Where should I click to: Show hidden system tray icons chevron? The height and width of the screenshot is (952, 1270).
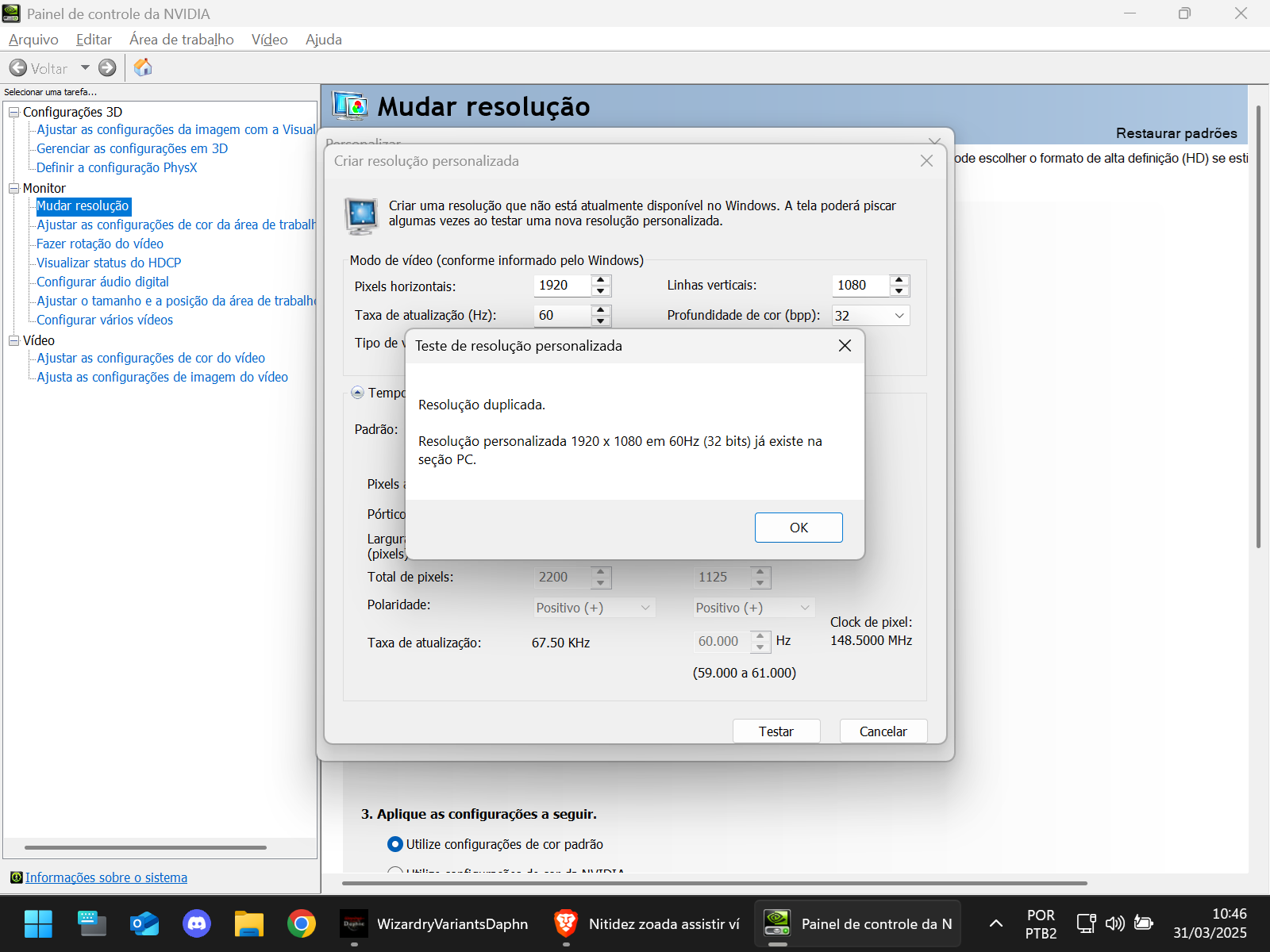tap(995, 923)
